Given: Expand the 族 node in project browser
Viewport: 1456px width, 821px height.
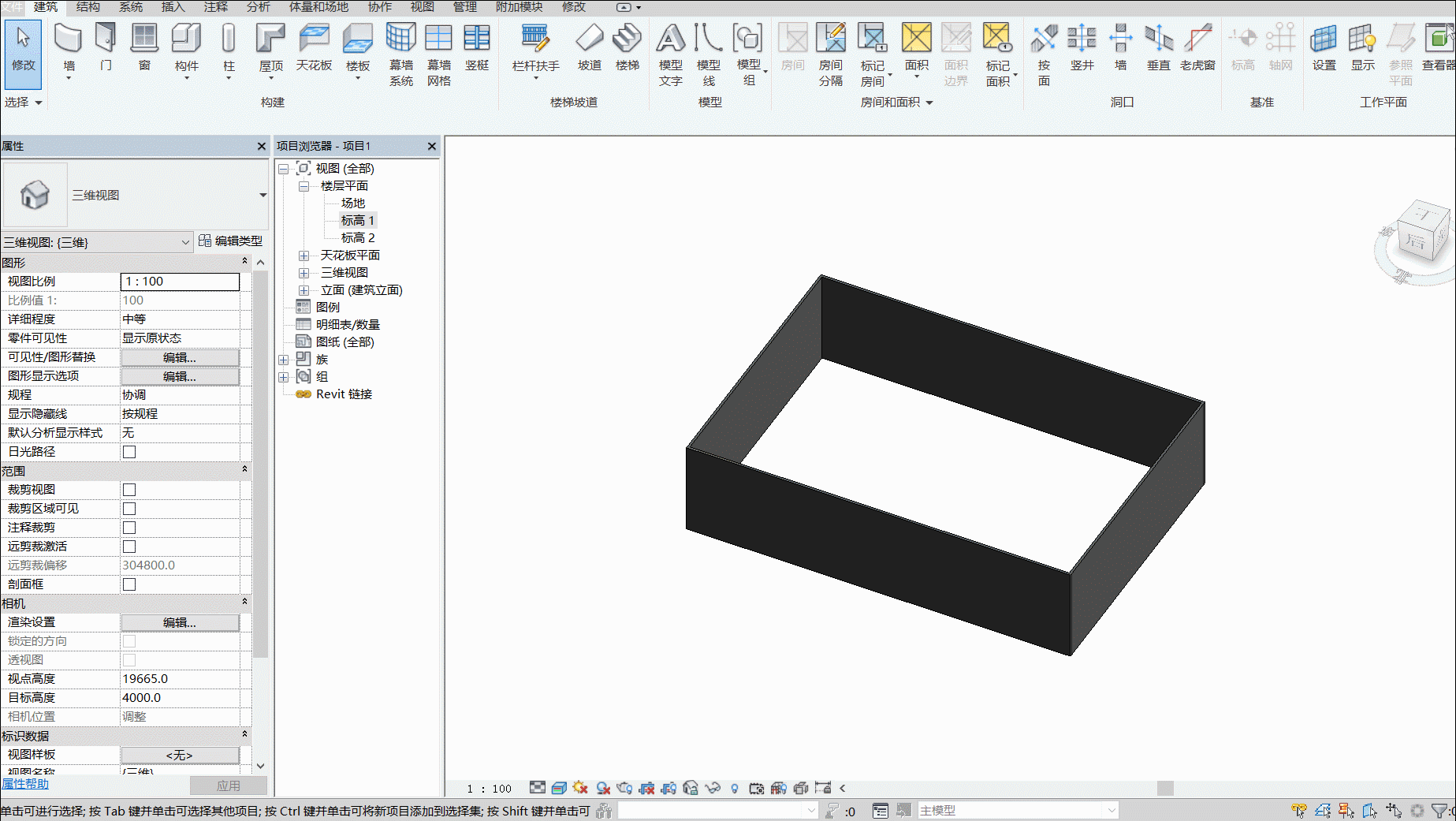Looking at the screenshot, I should tap(283, 360).
